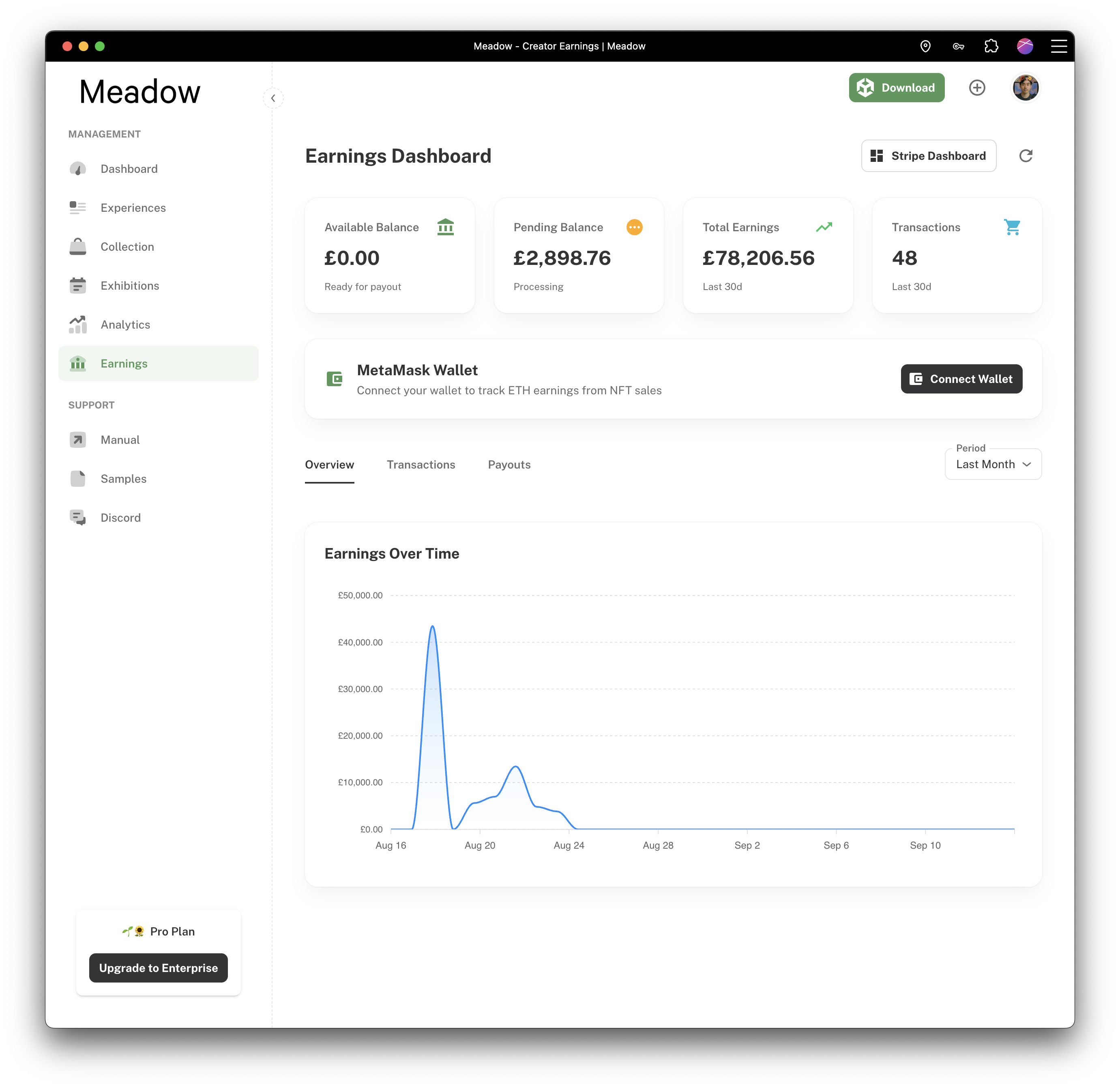This screenshot has height=1088, width=1120.
Task: Click the Connect Wallet button
Action: click(962, 378)
